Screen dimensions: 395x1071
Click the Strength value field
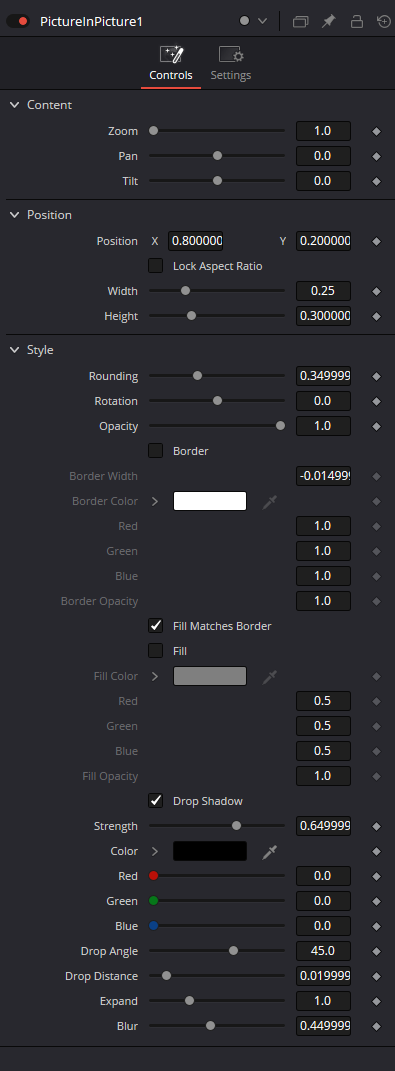[x=323, y=826]
